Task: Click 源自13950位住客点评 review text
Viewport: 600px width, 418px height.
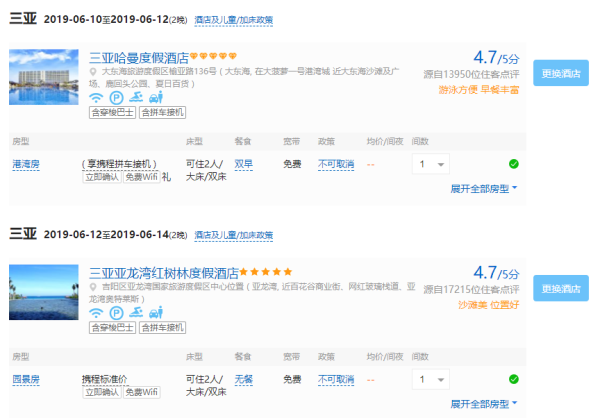Action: pyautogui.click(x=471, y=74)
